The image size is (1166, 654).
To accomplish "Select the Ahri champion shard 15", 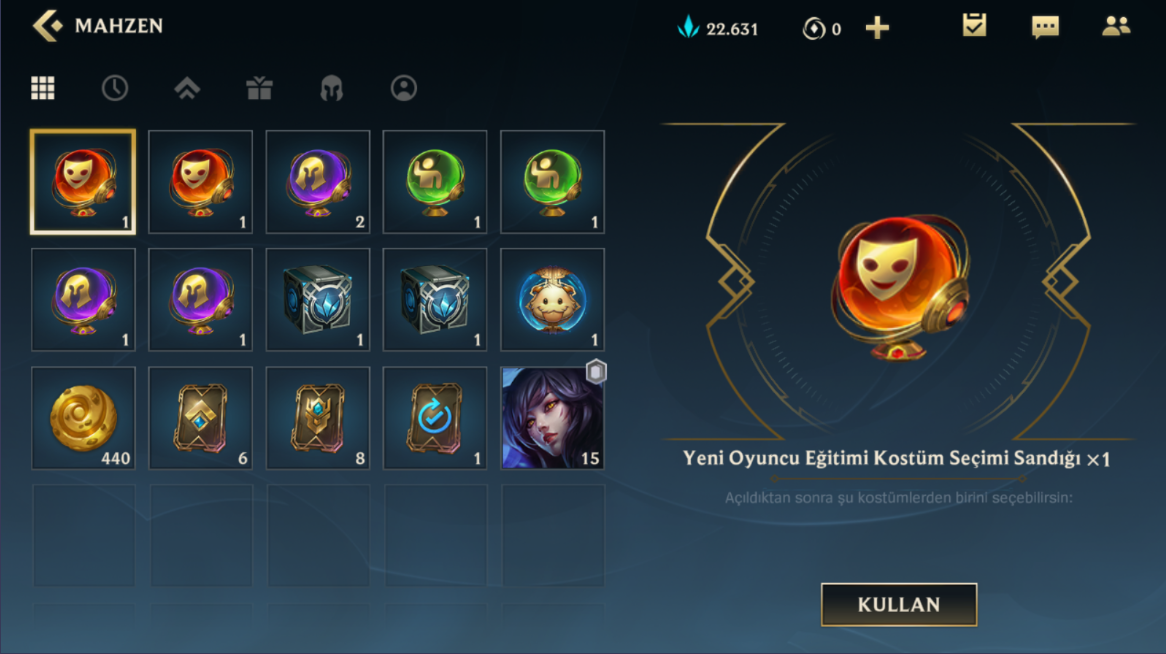I will tap(553, 417).
